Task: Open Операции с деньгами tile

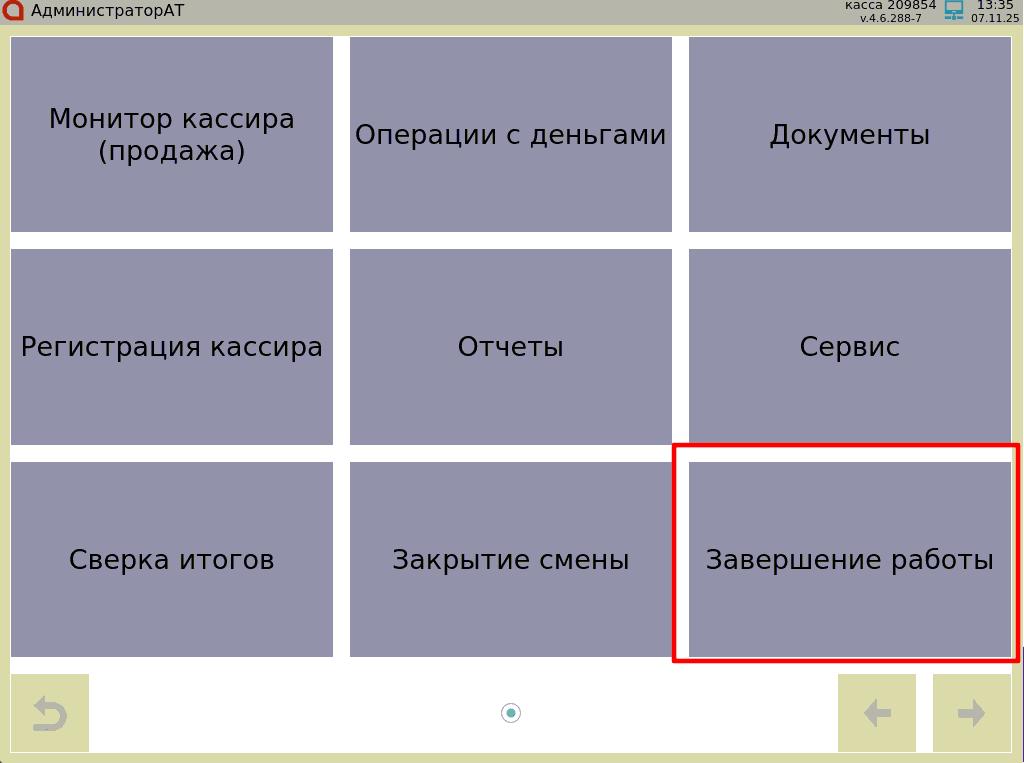Action: [511, 135]
